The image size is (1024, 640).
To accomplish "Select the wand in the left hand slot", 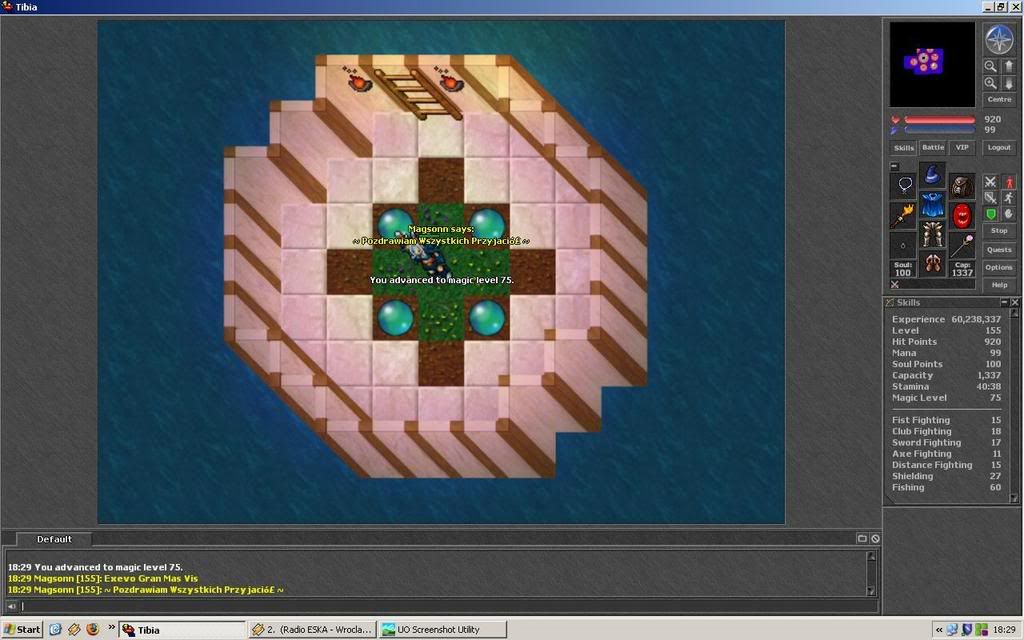I will click(x=904, y=216).
